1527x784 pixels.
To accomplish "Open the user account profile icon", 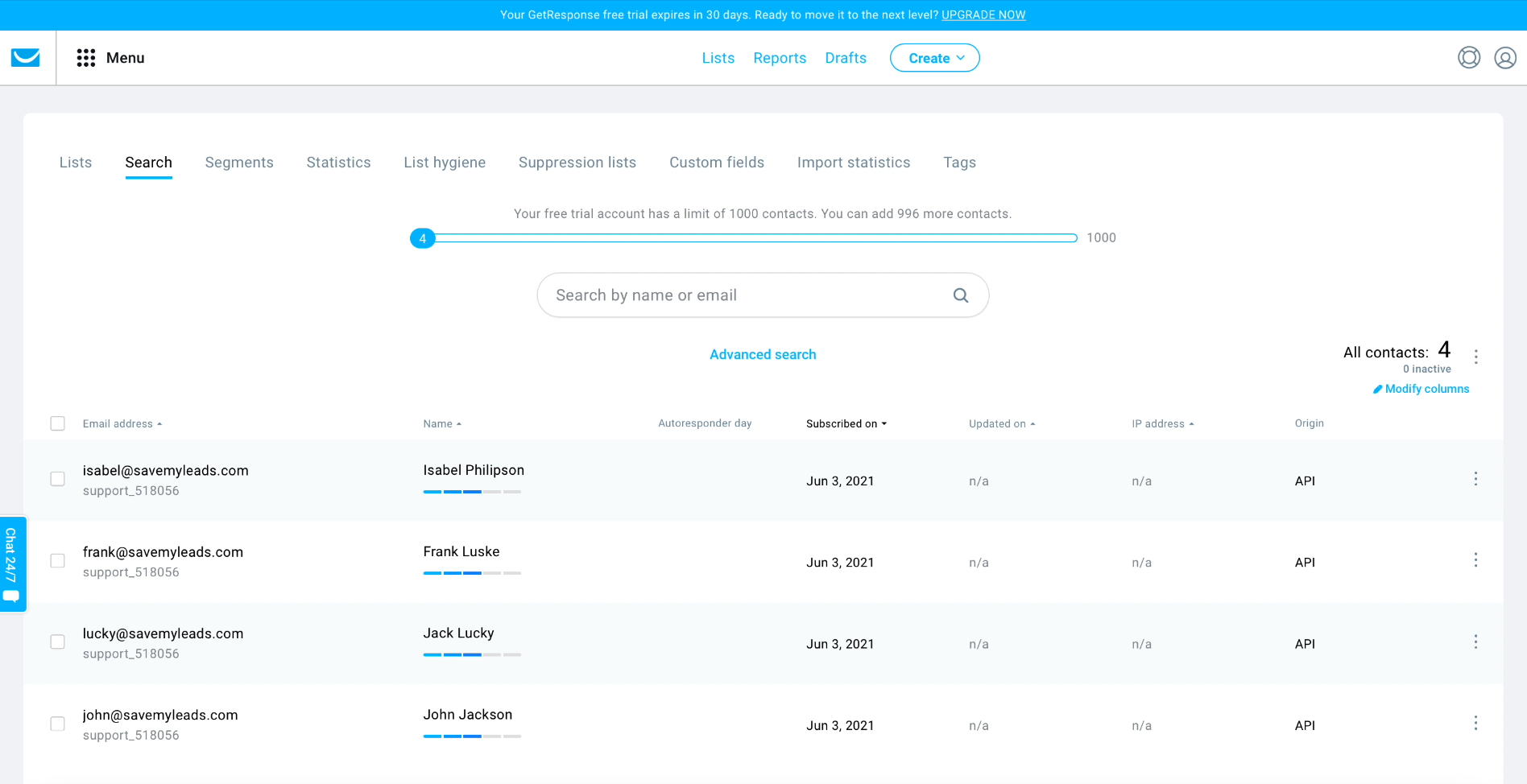I will [1505, 58].
